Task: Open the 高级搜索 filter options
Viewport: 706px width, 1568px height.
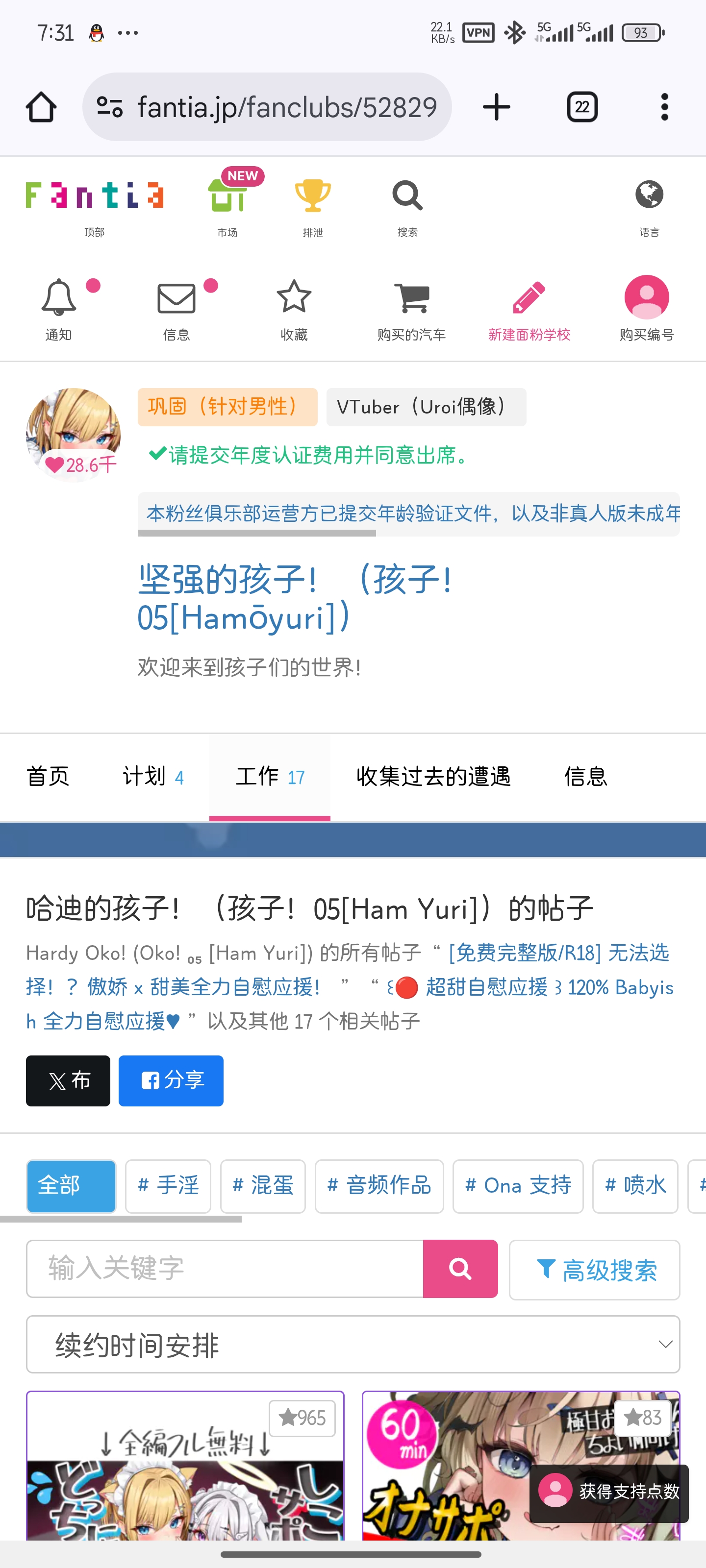Action: 594,1270
